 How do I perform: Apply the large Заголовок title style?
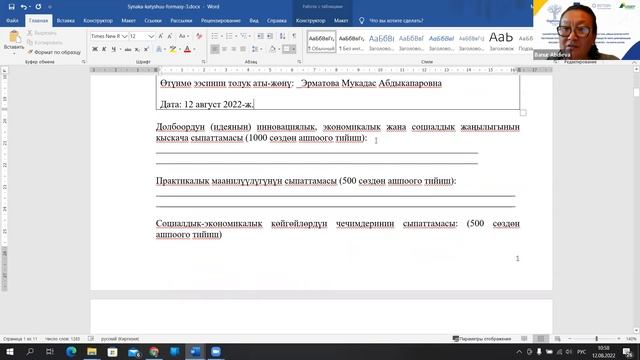point(501,42)
